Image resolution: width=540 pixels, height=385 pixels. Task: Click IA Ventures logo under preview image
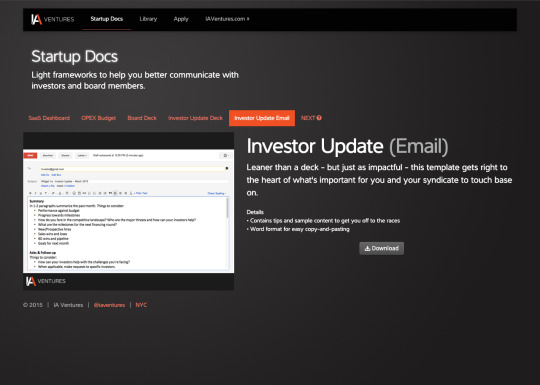(x=46, y=281)
